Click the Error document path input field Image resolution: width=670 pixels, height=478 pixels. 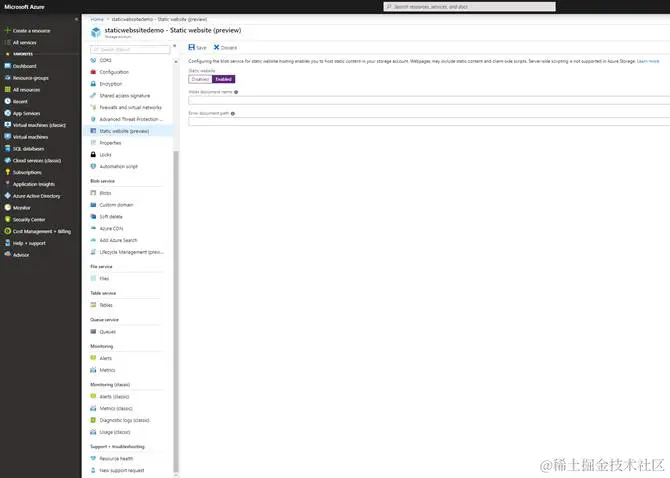point(429,122)
